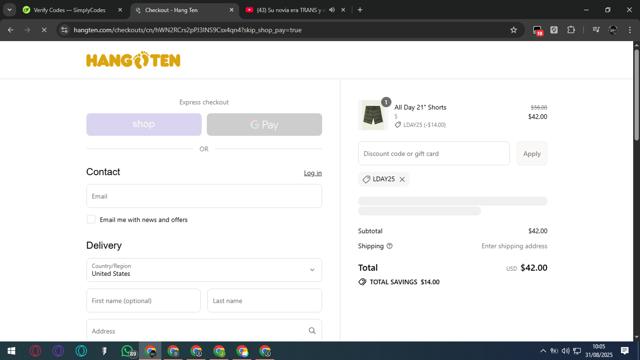
Task: Expand the Country/Region dropdown
Action: click(x=204, y=270)
